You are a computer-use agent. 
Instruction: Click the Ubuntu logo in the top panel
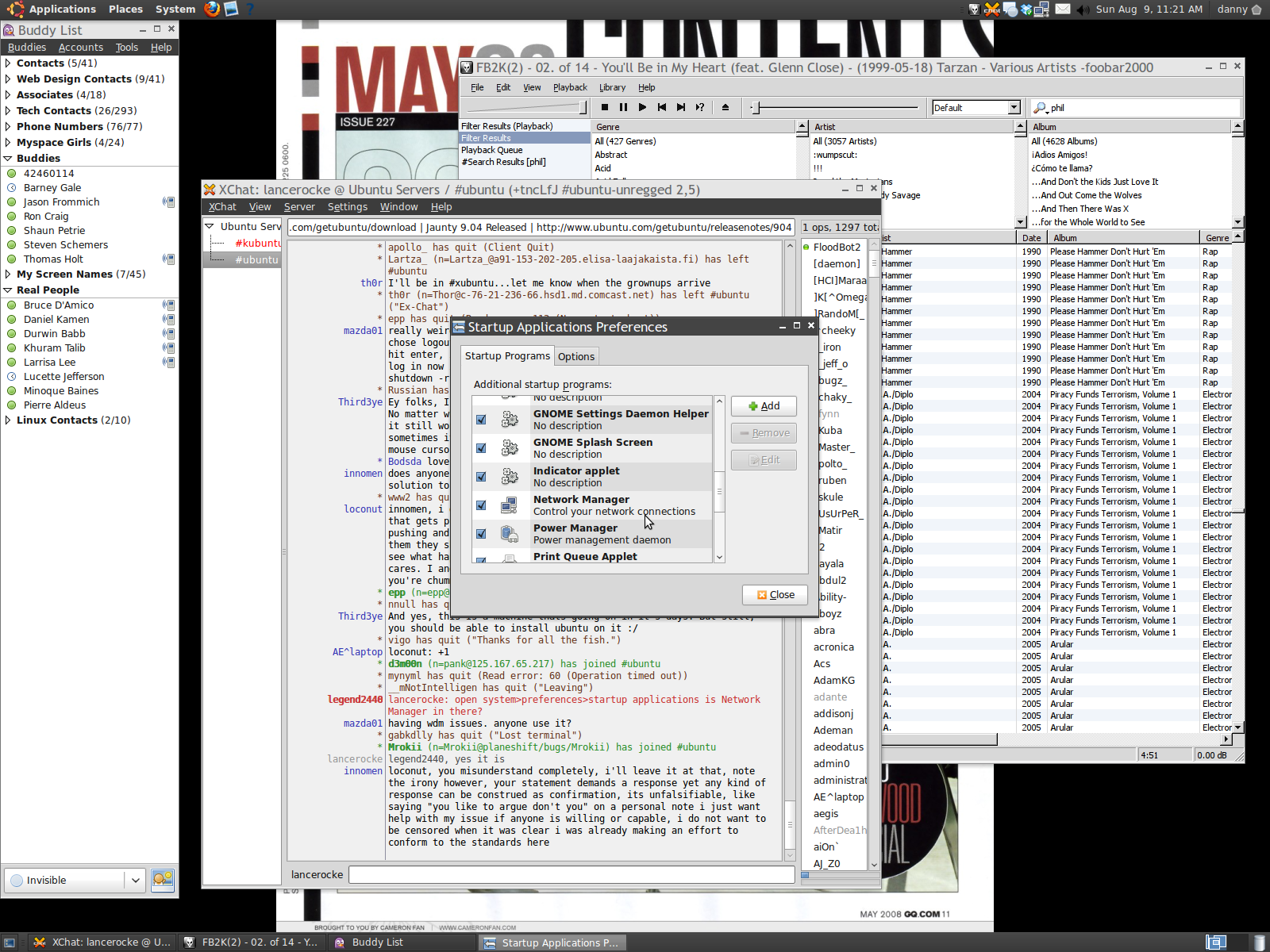click(x=15, y=9)
